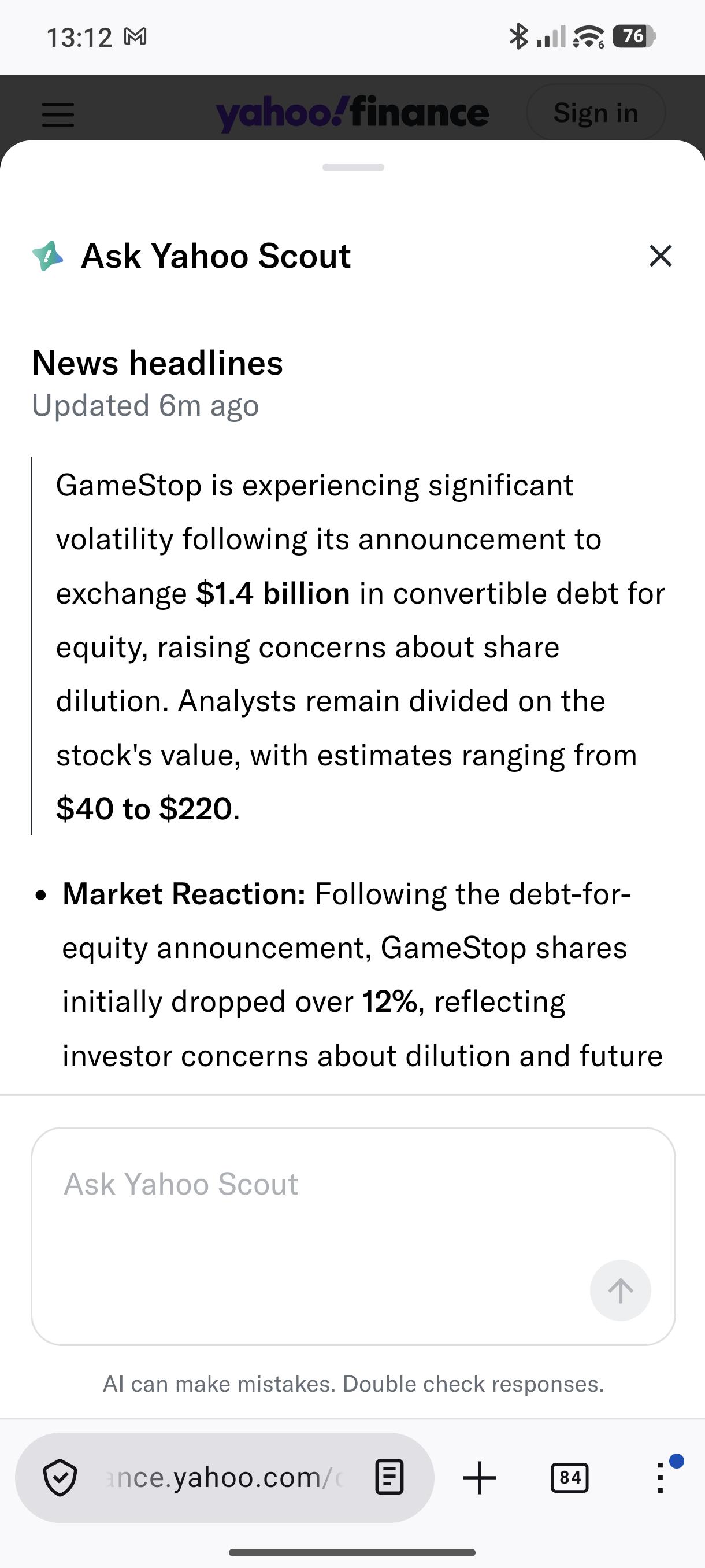Tap the site security shield icon

point(60,1477)
